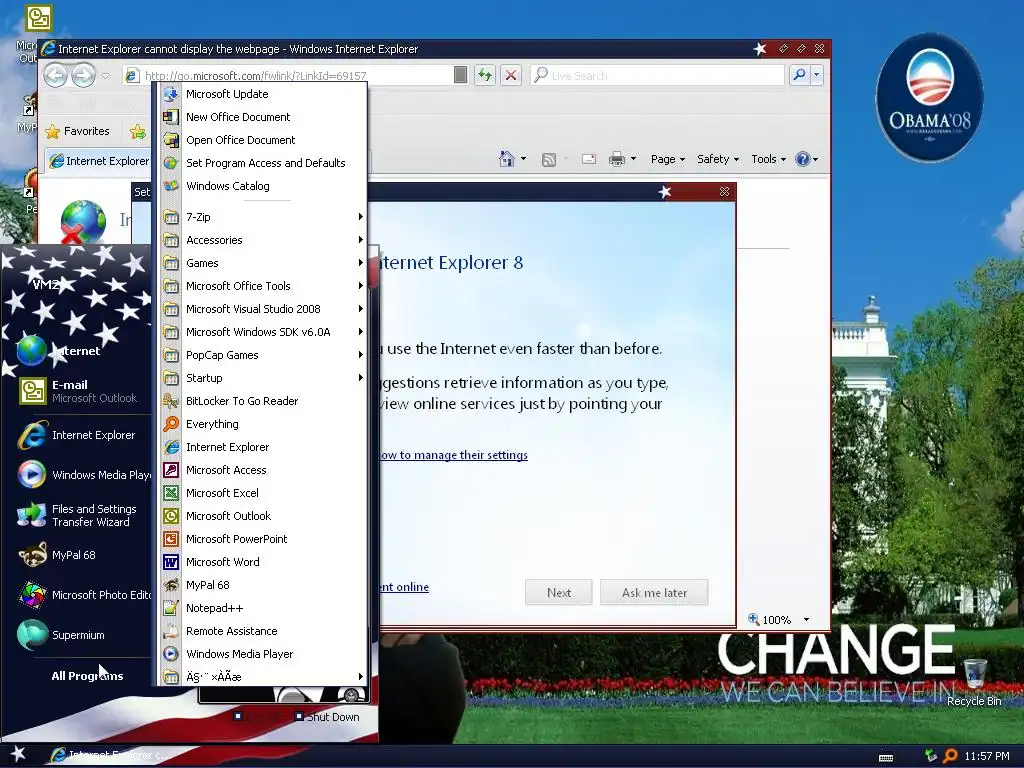The image size is (1024, 768).
Task: Open E-mail Microsoft Outlook pinned item
Action: point(77,391)
